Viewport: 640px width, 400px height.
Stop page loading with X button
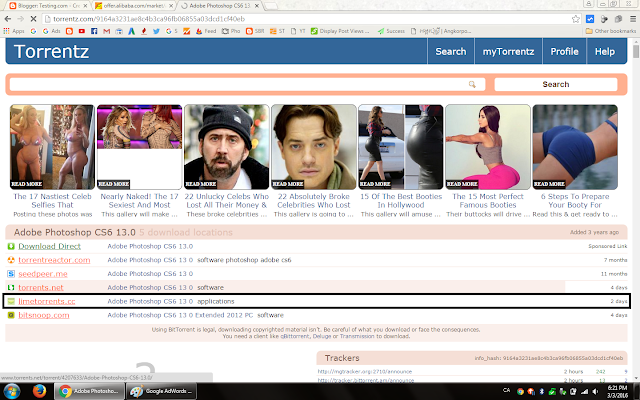click(x=33, y=19)
